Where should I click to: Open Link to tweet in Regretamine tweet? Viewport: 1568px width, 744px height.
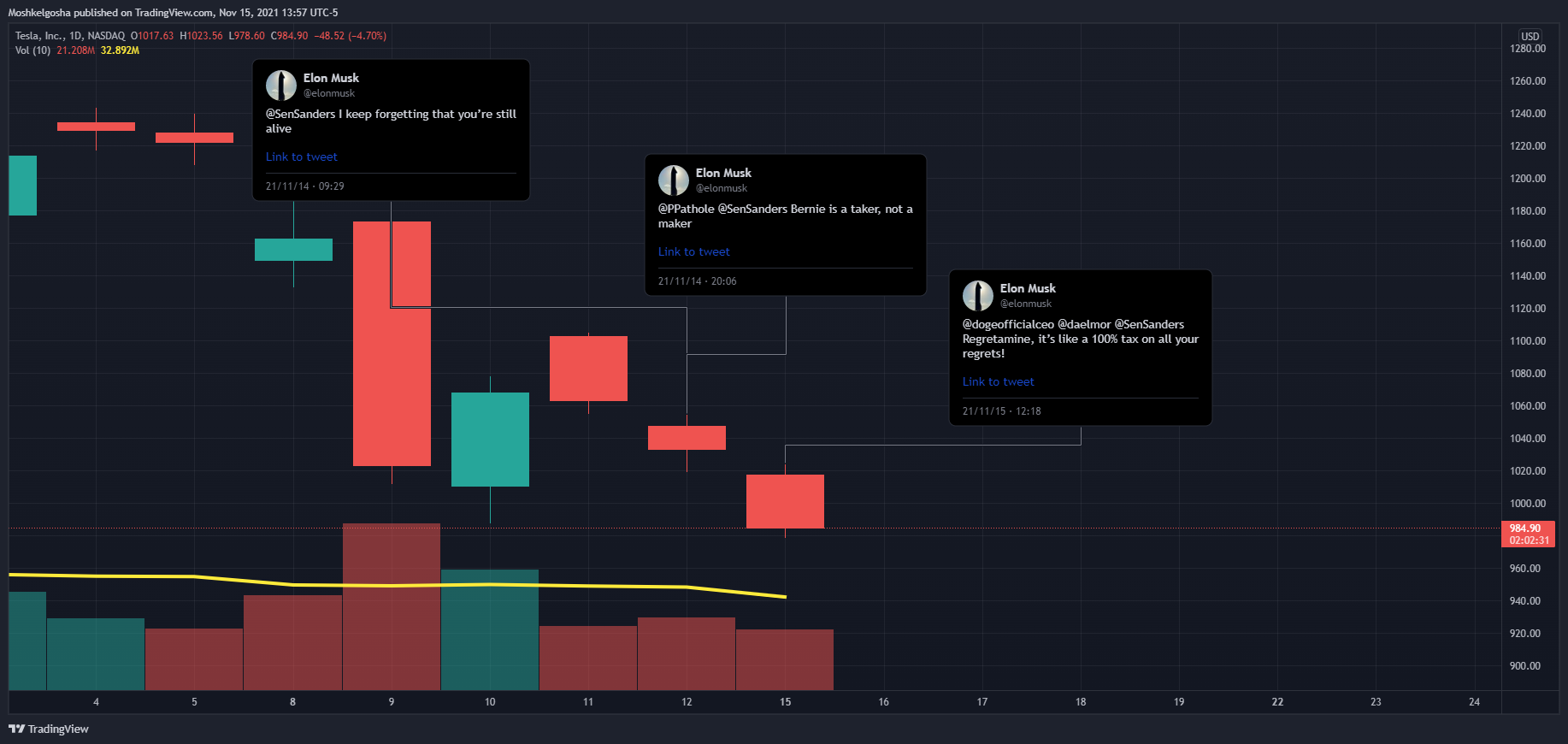998,381
